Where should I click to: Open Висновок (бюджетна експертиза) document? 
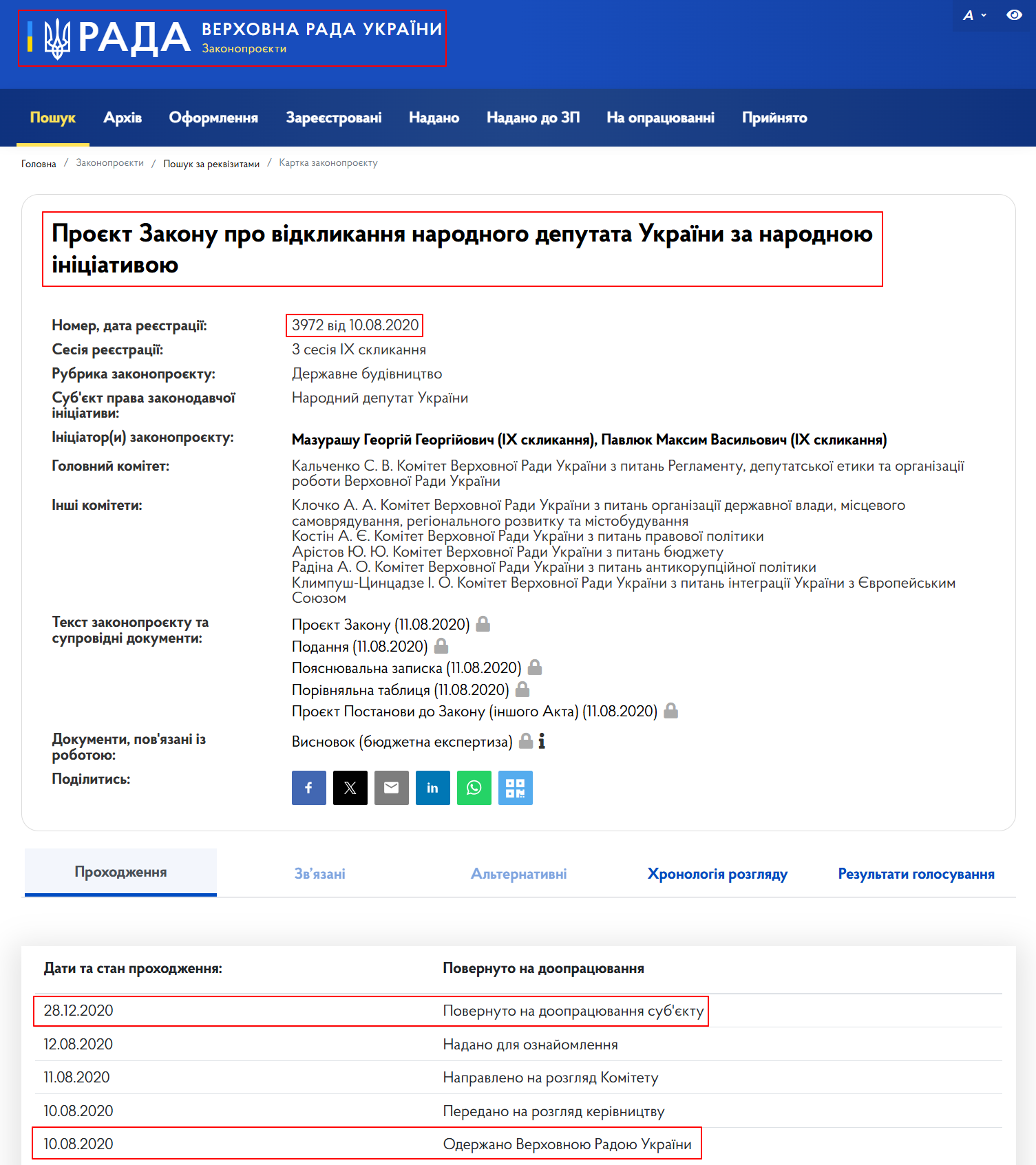click(x=402, y=741)
